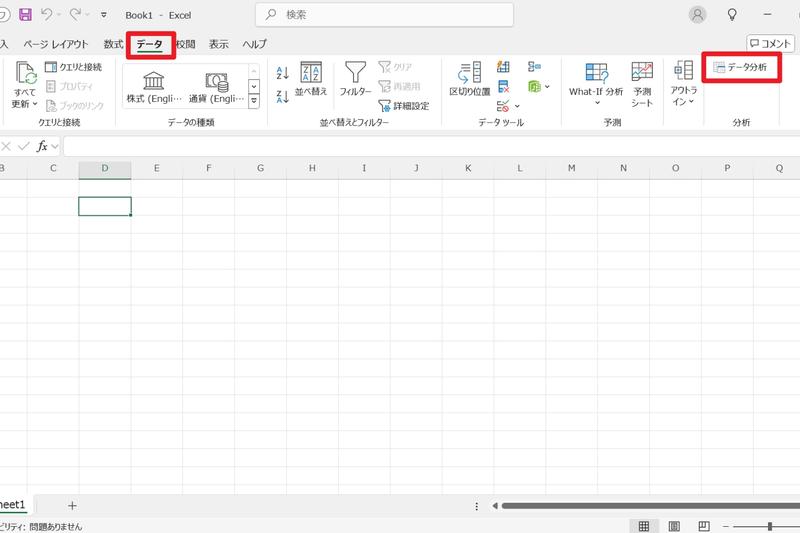Undo the last action
This screenshot has height=533, width=800.
click(46, 14)
